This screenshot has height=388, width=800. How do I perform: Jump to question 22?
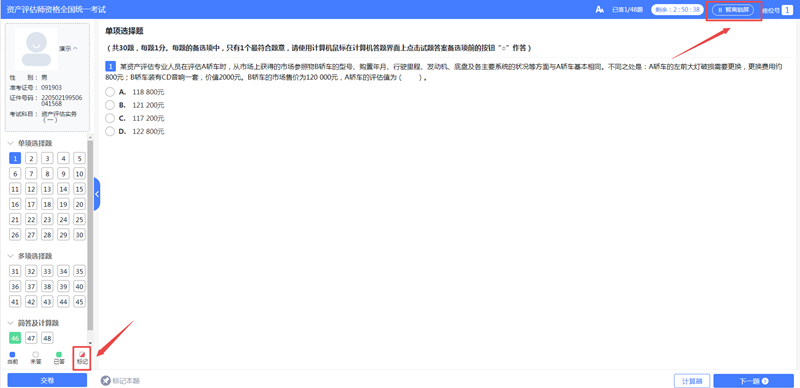(31, 220)
